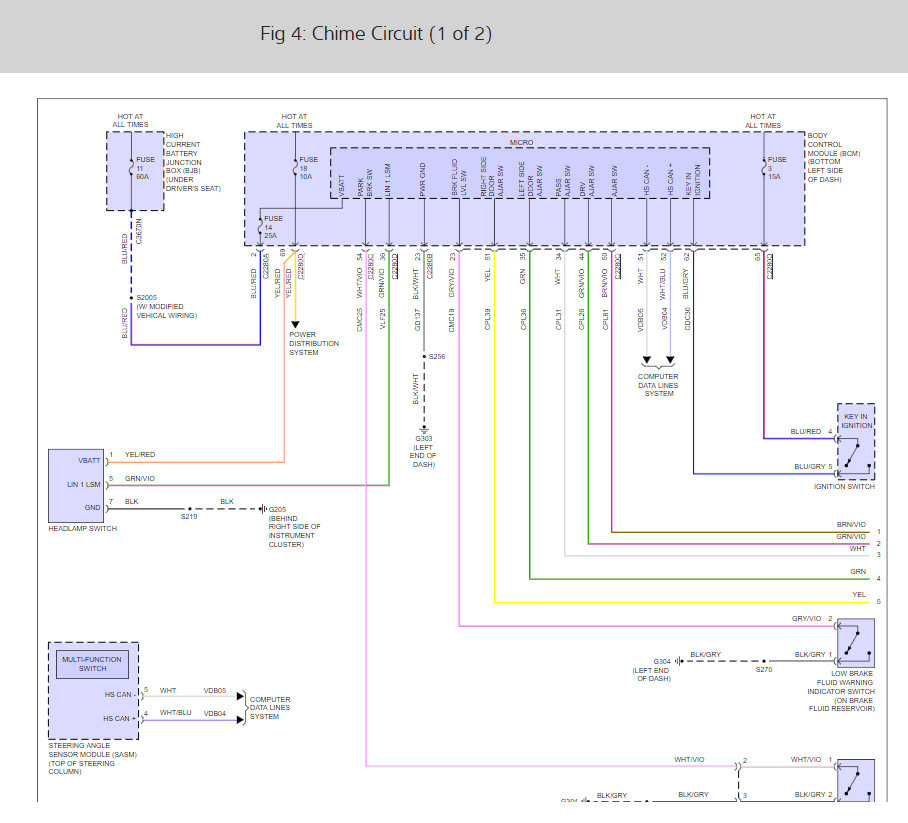Image resolution: width=908 pixels, height=823 pixels.
Task: Select the FUSE 3 15A label
Action: (777, 168)
